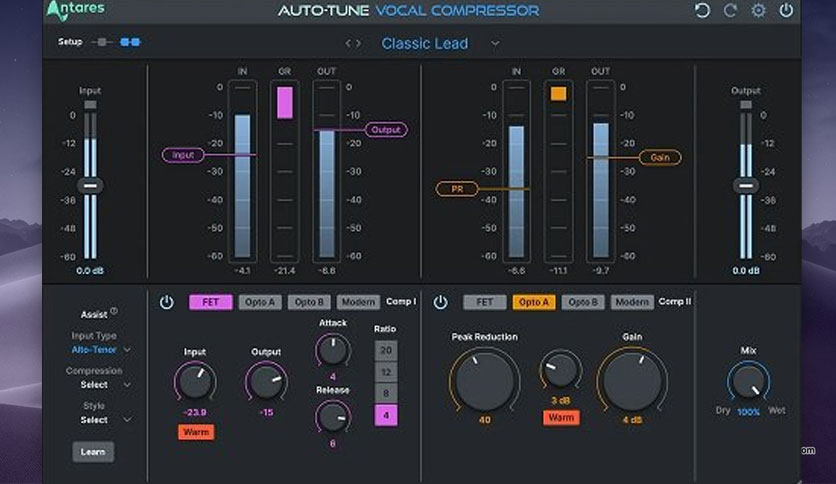This screenshot has height=484, width=836.
Task: Click the purple Input threshold marker on meter
Action: coord(183,155)
